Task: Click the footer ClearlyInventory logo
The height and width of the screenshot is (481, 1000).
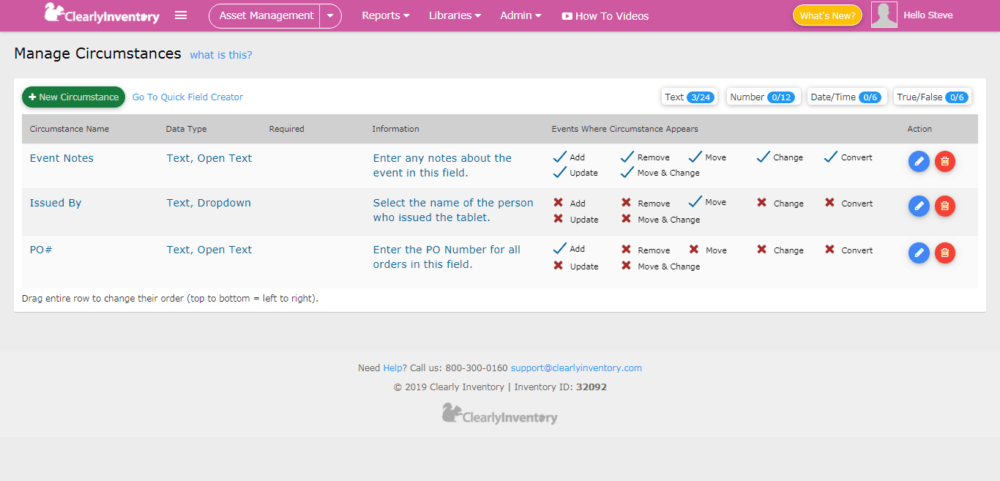Action: [x=500, y=414]
